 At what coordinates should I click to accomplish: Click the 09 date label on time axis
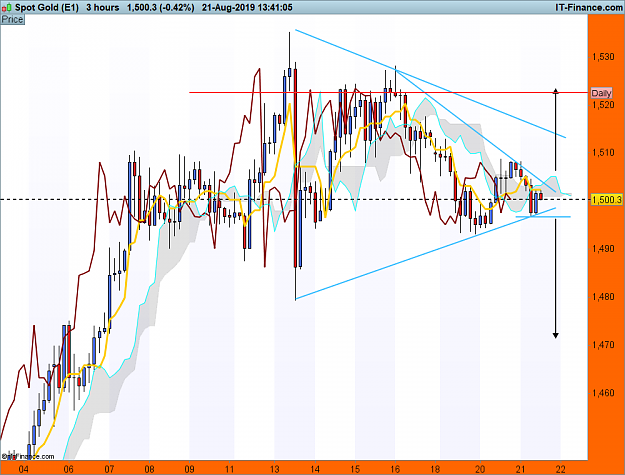(x=189, y=469)
